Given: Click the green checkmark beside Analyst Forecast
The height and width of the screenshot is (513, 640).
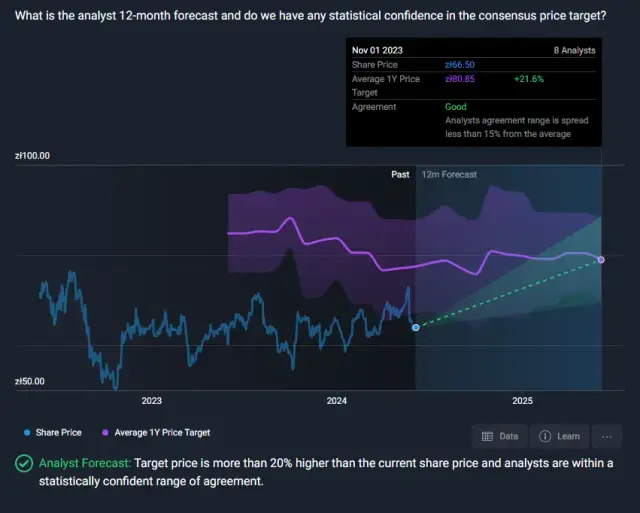Looking at the screenshot, I should [x=23, y=464].
